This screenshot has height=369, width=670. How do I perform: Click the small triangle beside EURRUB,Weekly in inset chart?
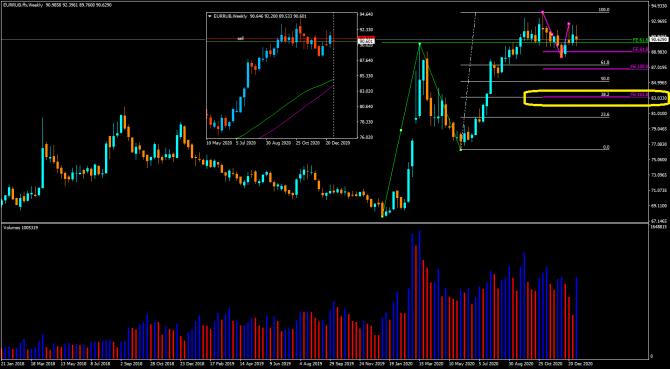tap(209, 16)
